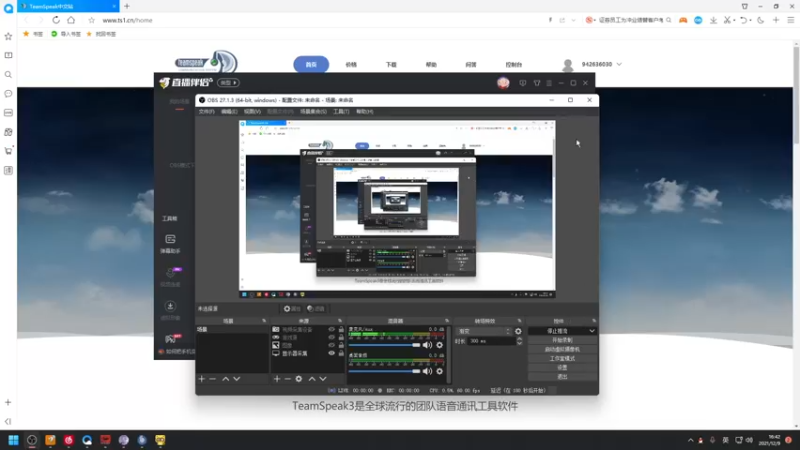
Task: Expand account 942636030 dropdown
Action: click(619, 64)
